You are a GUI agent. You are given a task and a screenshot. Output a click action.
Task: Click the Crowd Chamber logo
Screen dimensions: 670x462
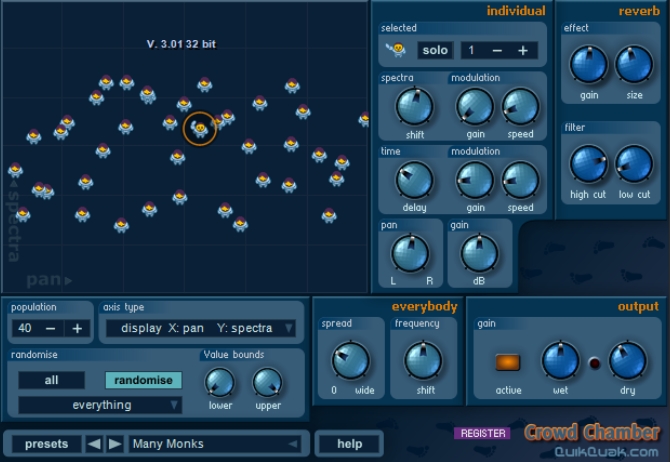click(x=592, y=433)
